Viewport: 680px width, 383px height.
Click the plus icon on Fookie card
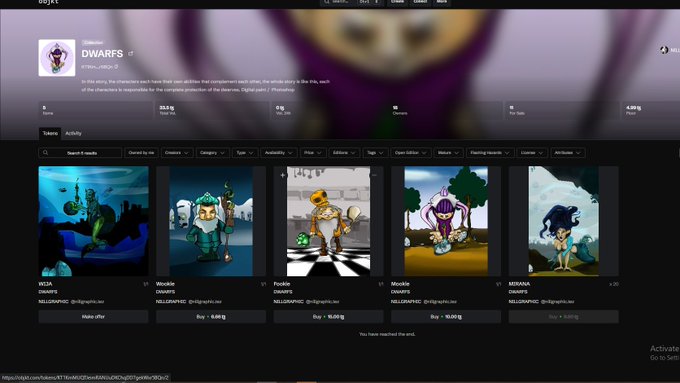click(x=283, y=175)
